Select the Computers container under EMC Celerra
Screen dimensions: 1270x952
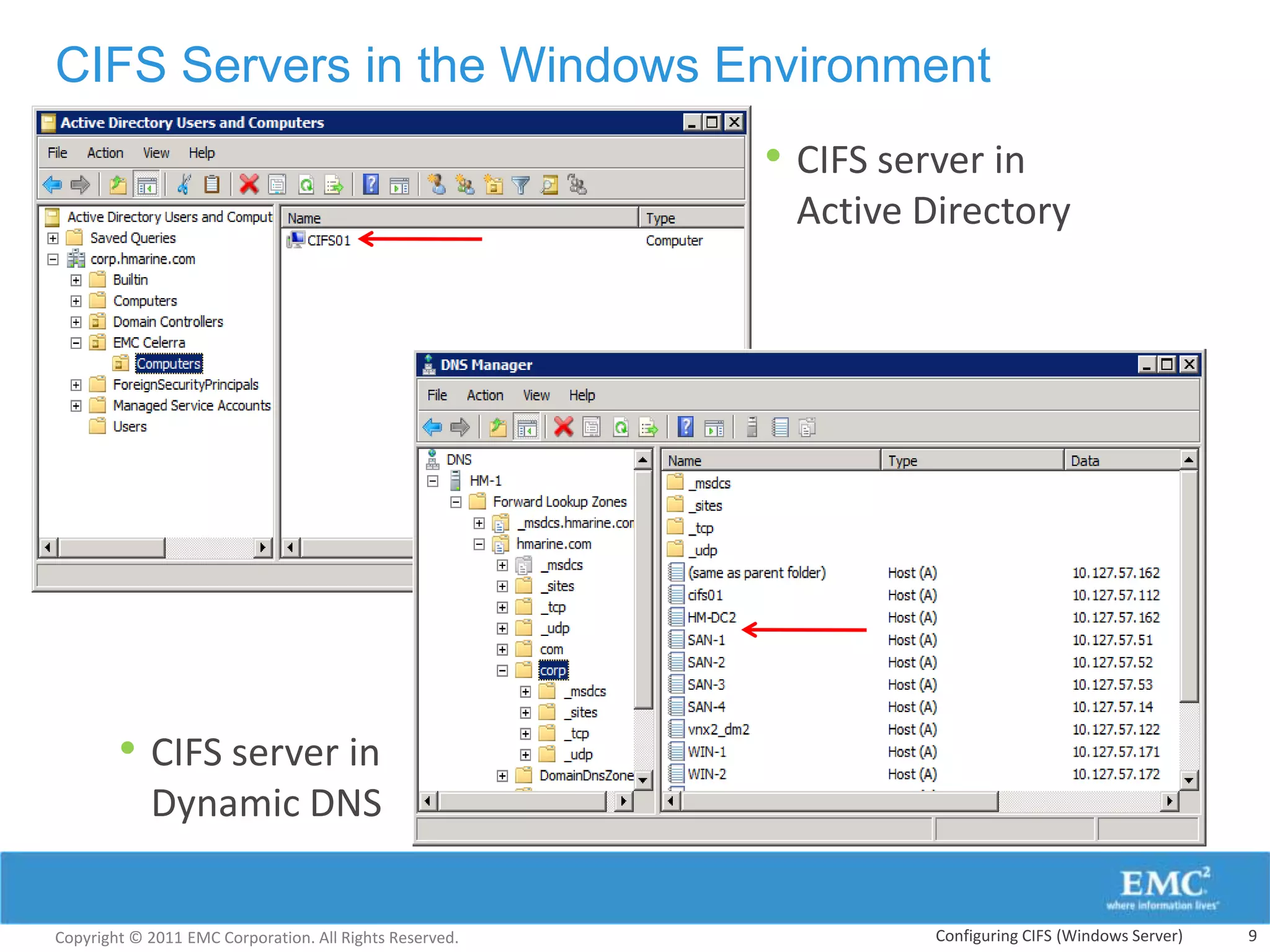pyautogui.click(x=169, y=364)
